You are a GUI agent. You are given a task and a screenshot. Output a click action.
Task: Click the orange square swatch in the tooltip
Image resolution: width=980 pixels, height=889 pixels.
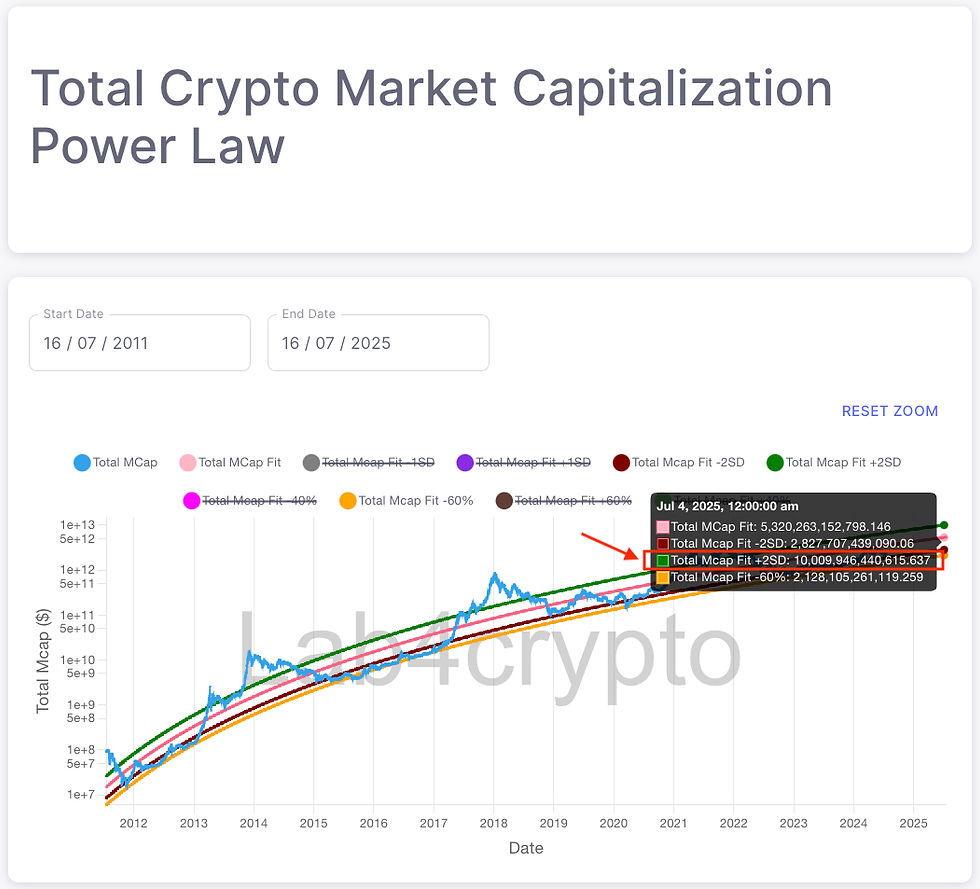(x=662, y=578)
